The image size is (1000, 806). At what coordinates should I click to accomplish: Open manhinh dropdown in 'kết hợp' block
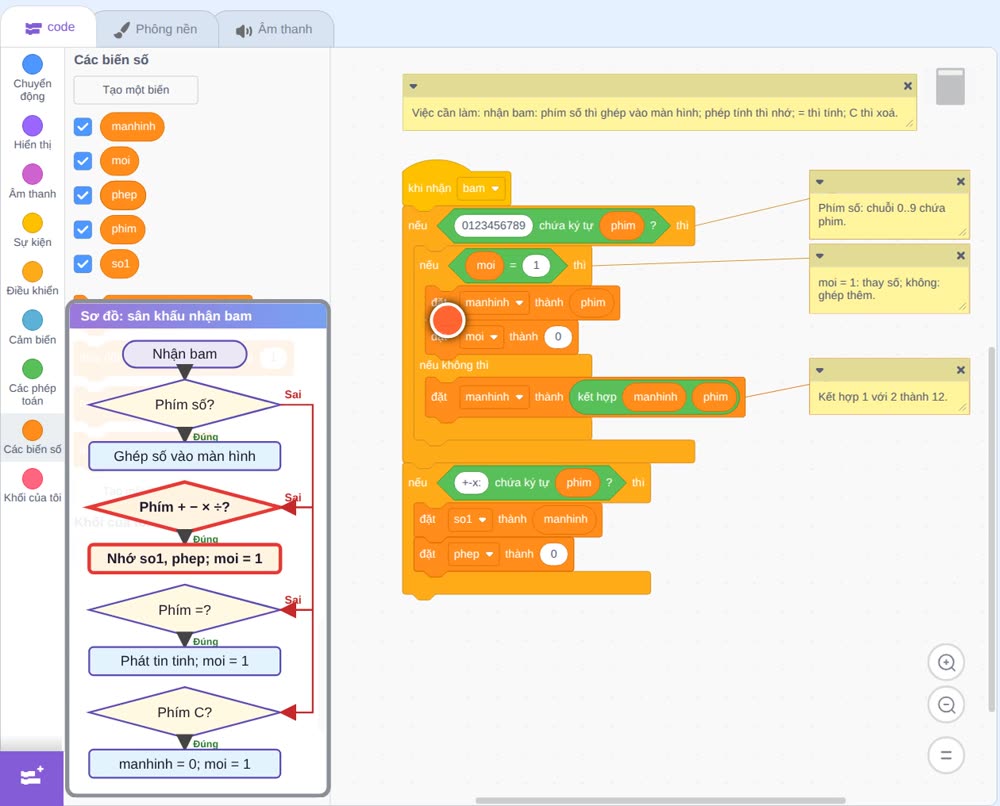(494, 397)
